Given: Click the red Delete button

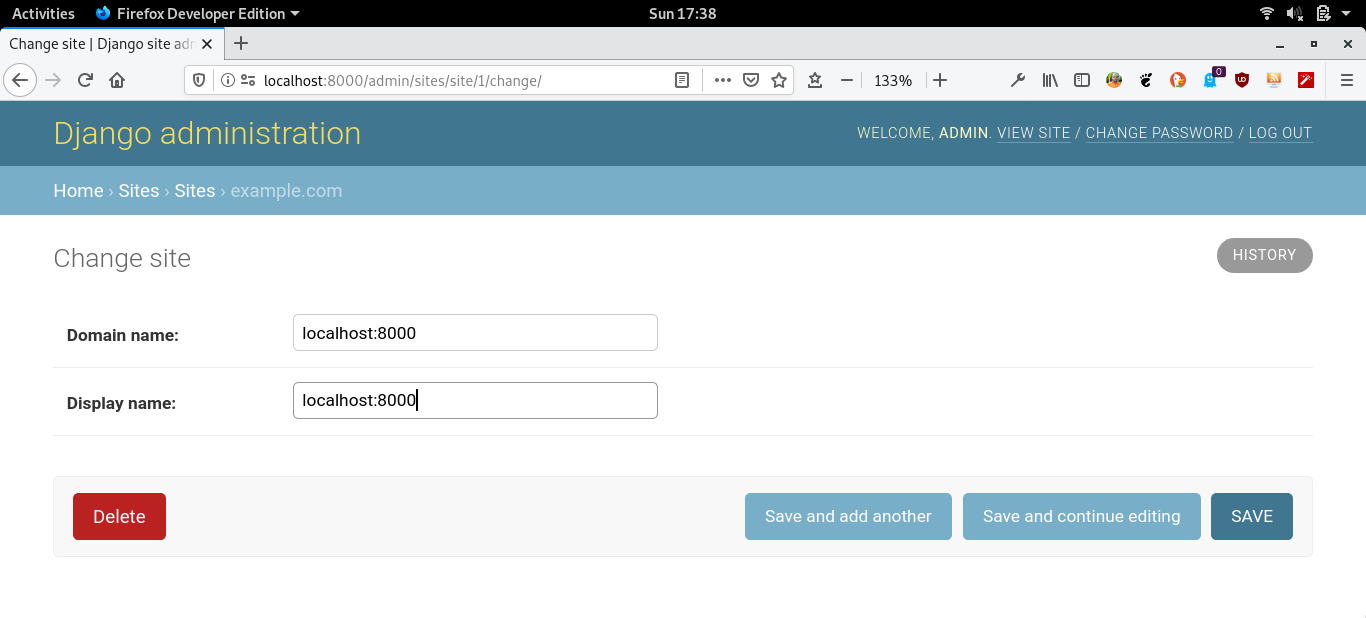Looking at the screenshot, I should pos(119,516).
